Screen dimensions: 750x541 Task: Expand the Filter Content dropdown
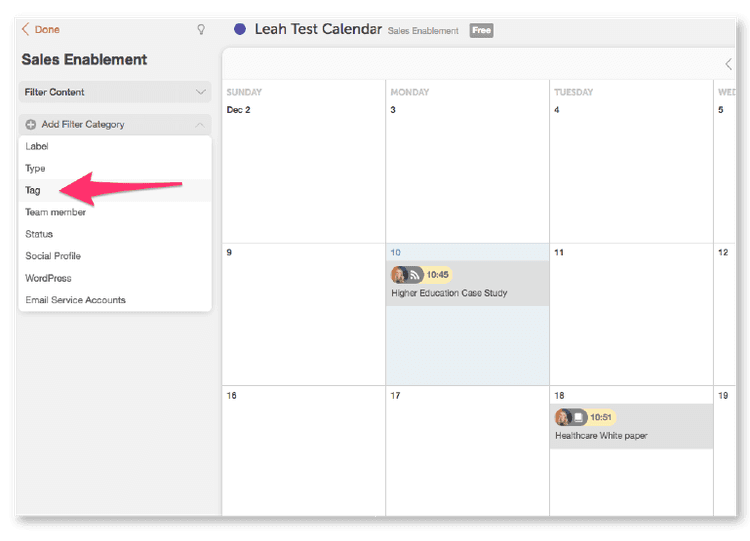(200, 92)
